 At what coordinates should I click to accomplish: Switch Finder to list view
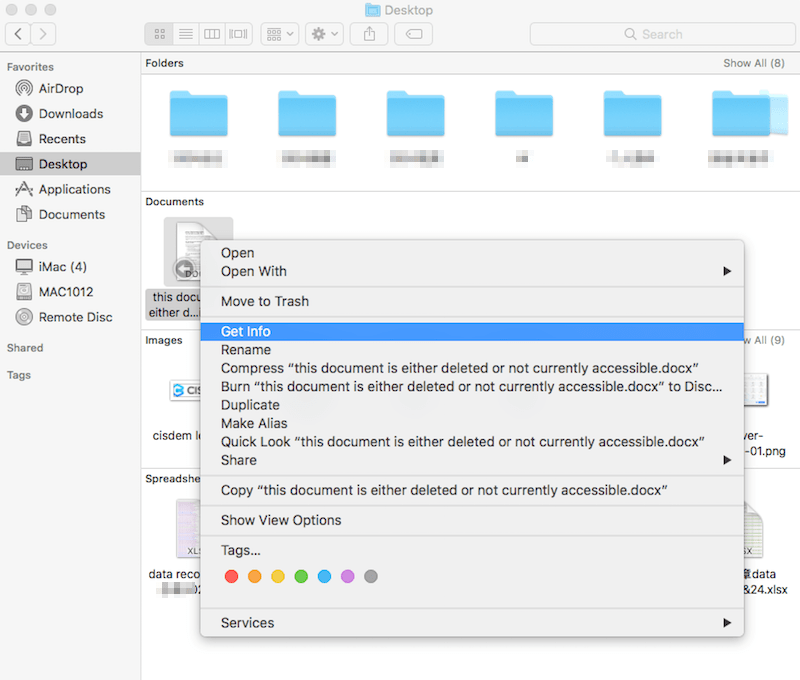[x=185, y=33]
